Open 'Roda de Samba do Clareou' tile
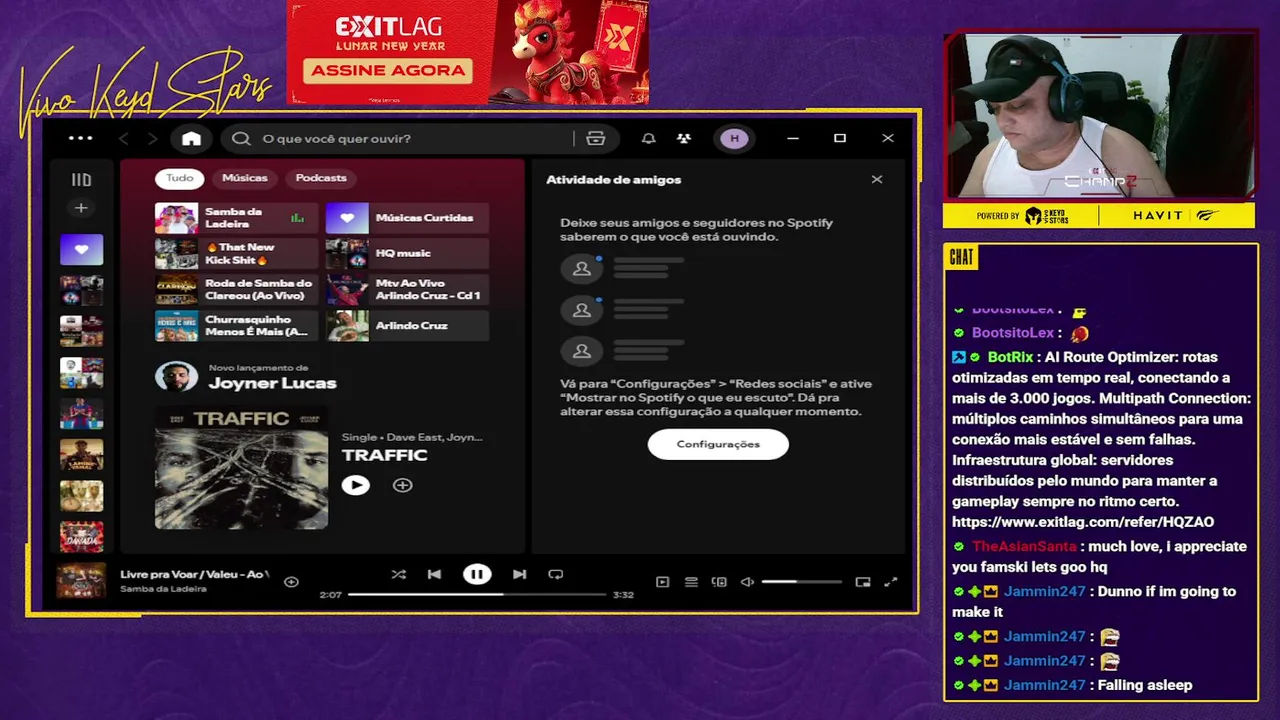 point(236,290)
